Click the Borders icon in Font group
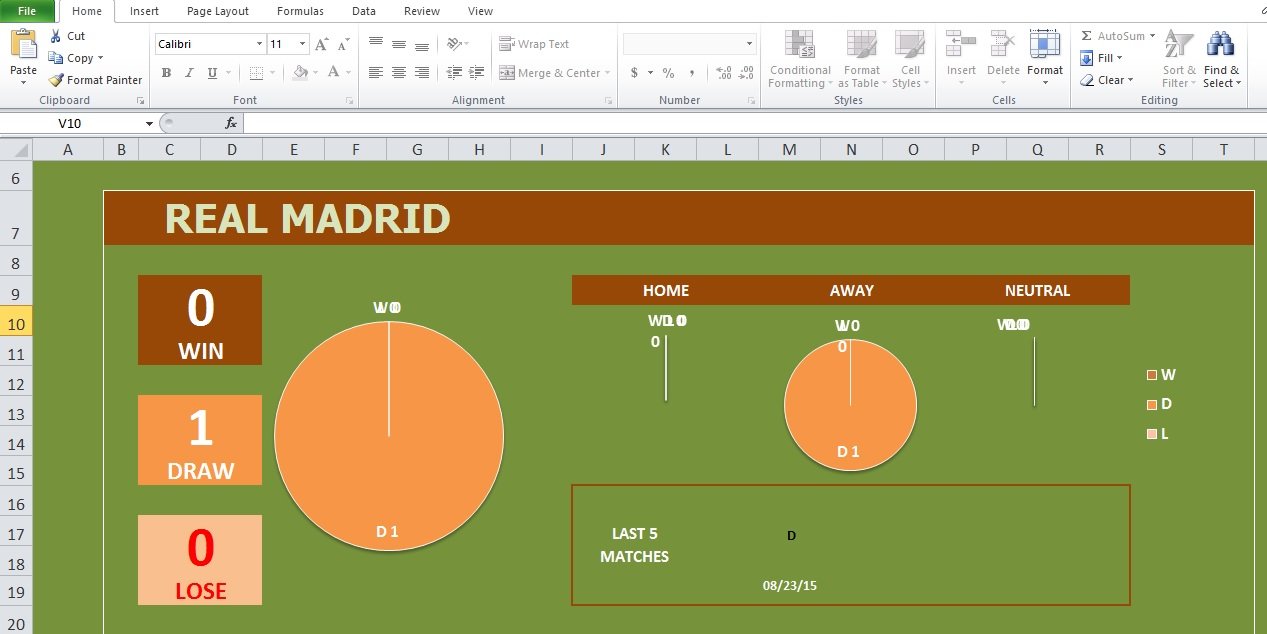Image resolution: width=1267 pixels, height=634 pixels. coord(256,73)
